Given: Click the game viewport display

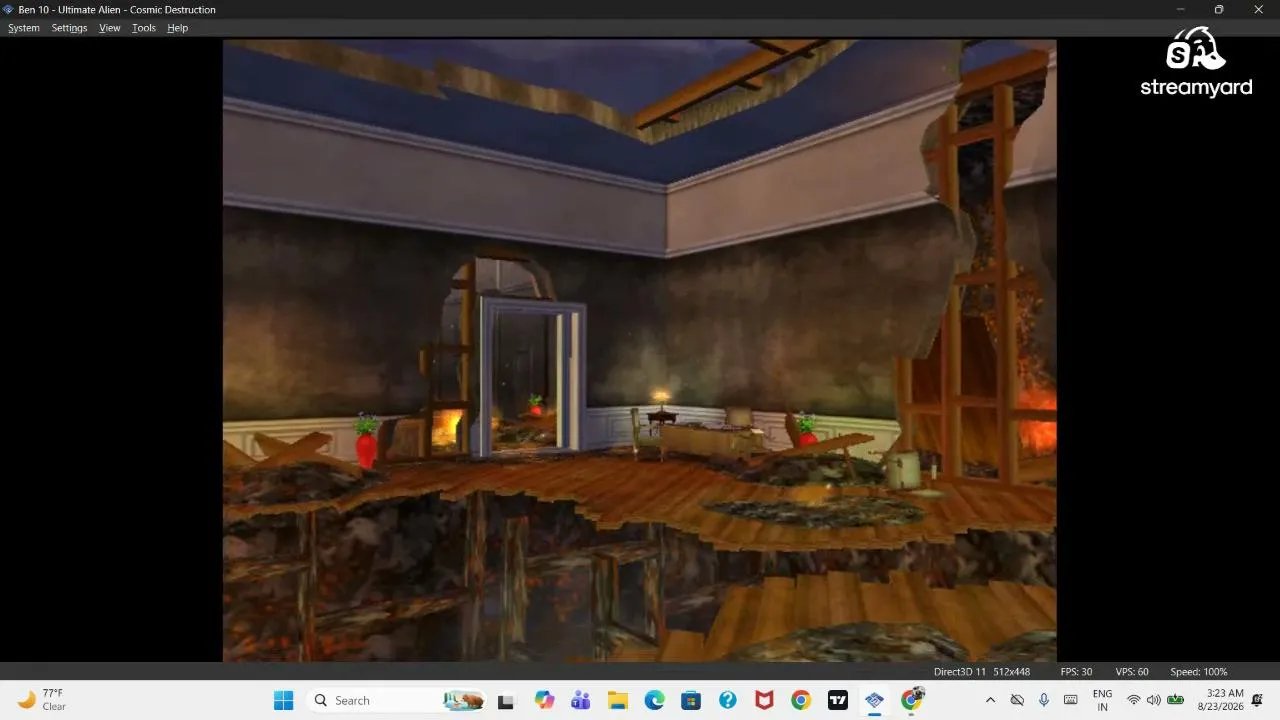Looking at the screenshot, I should (x=639, y=350).
